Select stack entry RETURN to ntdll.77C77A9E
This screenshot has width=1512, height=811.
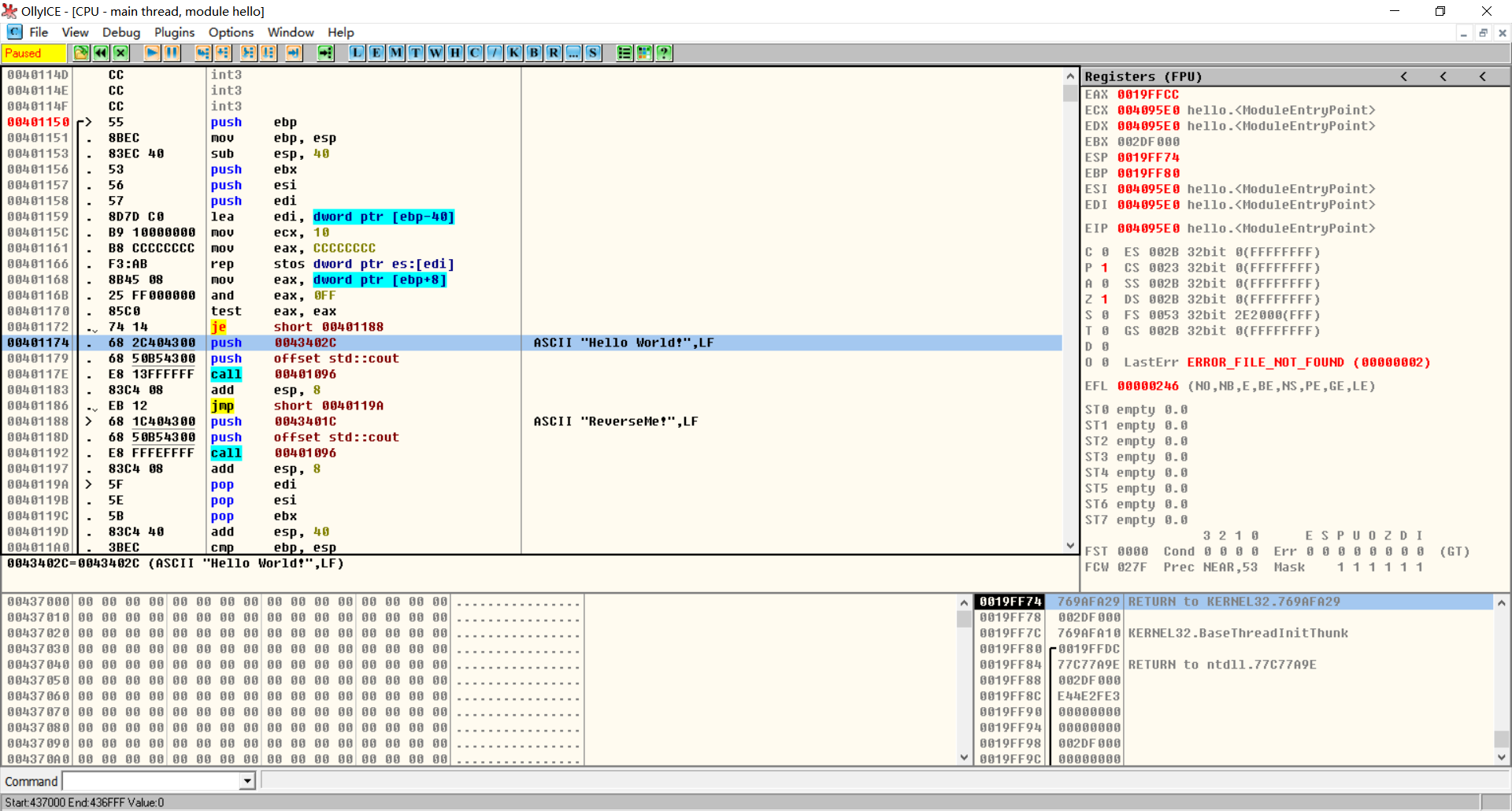(x=1221, y=665)
